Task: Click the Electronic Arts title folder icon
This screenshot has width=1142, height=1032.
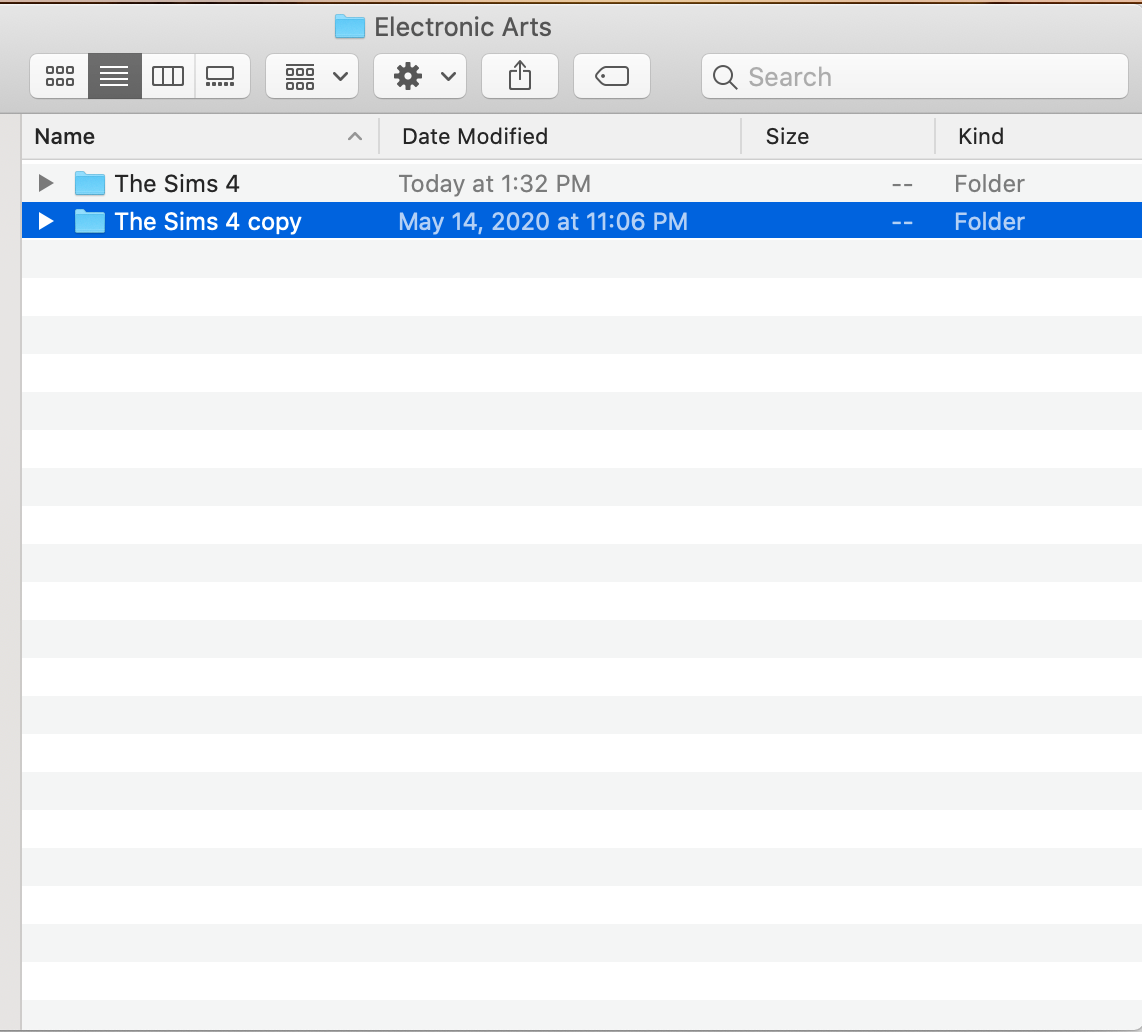Action: tap(350, 27)
